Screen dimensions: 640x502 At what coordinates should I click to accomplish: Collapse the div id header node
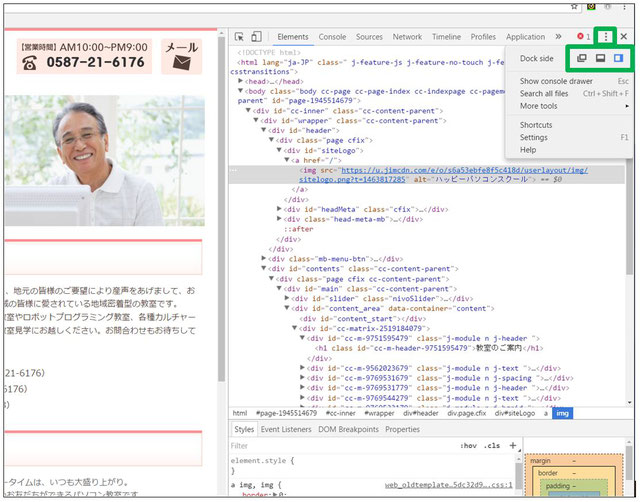tap(264, 130)
